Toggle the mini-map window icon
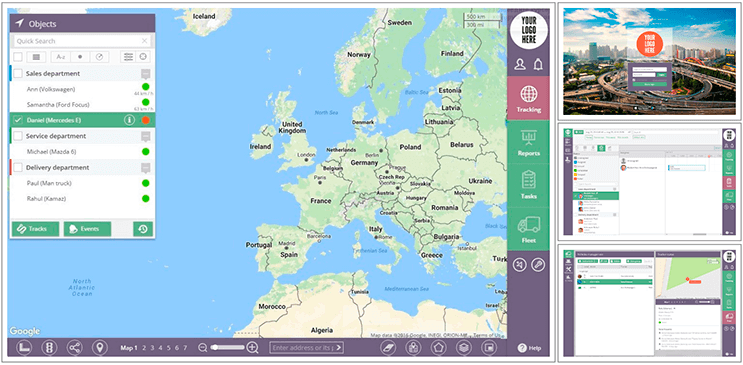 (x=489, y=348)
